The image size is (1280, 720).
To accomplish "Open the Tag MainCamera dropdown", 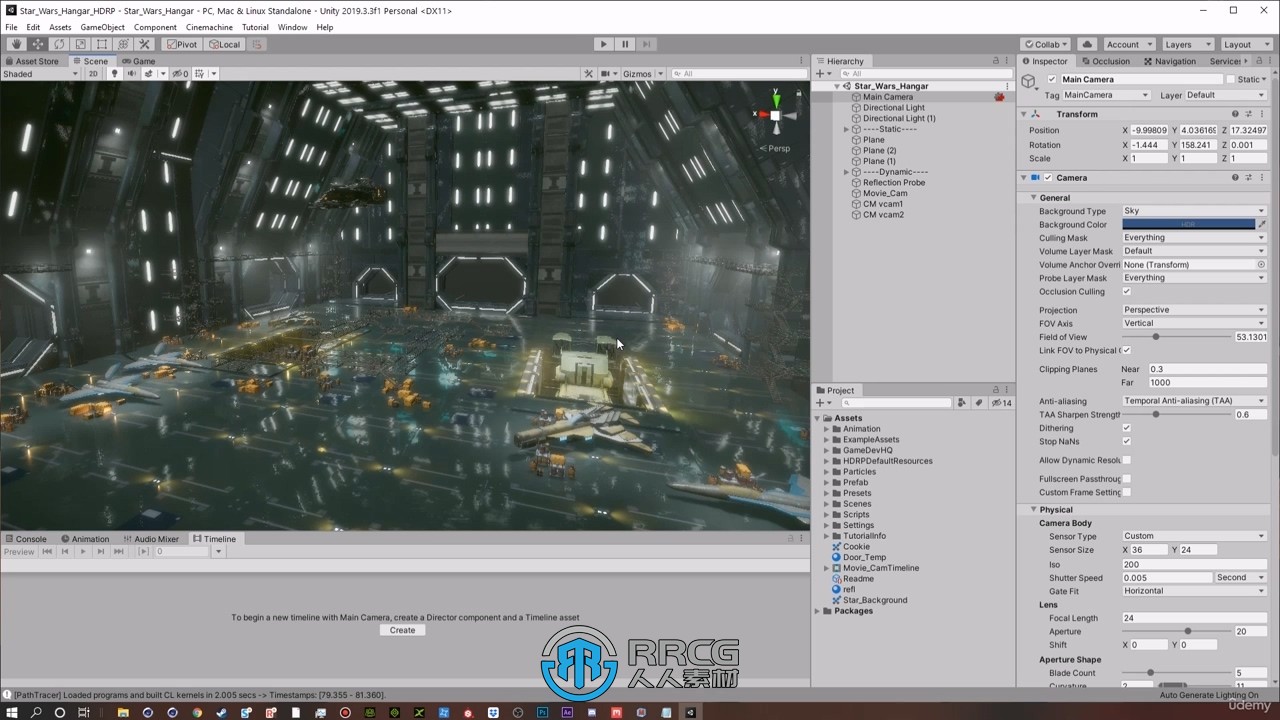I will 1105,95.
